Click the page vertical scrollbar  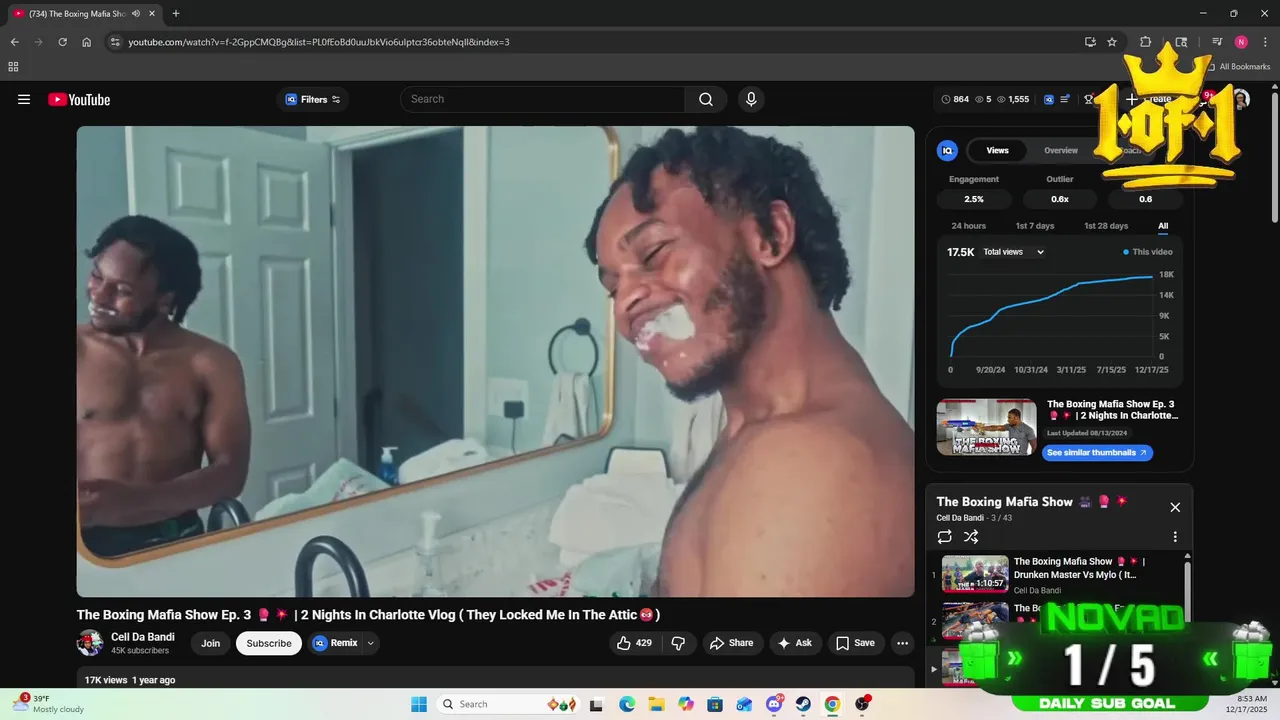[1274, 158]
